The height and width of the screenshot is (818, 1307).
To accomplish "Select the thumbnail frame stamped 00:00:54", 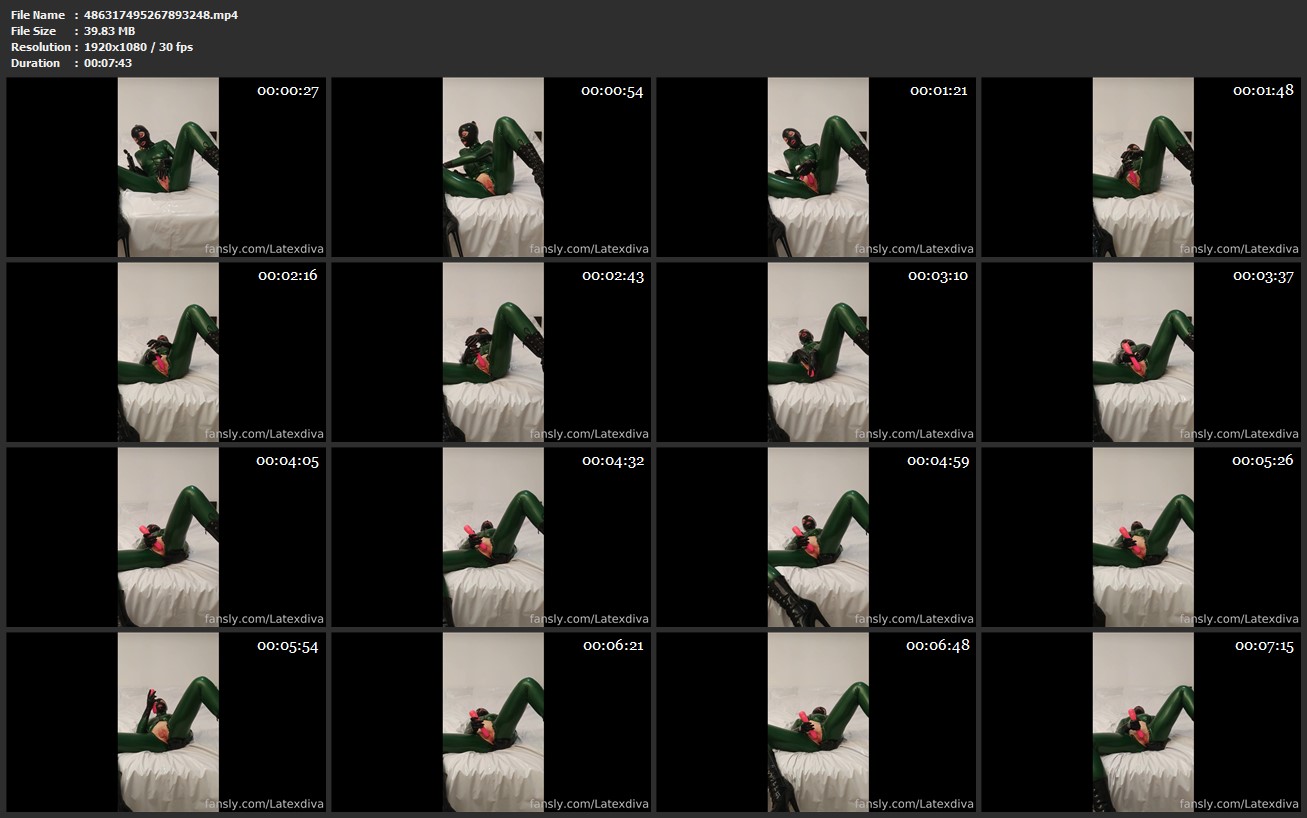I will [x=491, y=167].
